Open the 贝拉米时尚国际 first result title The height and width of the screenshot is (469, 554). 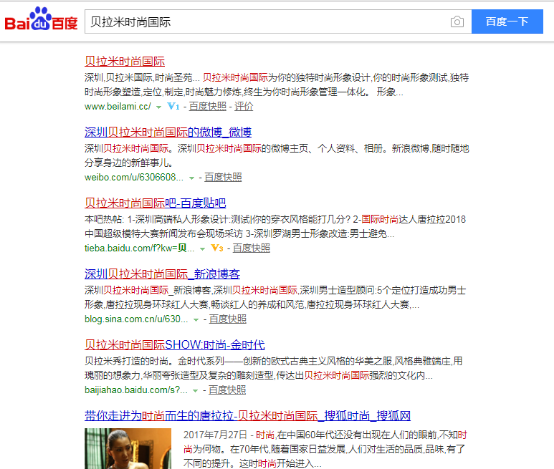tap(125, 61)
